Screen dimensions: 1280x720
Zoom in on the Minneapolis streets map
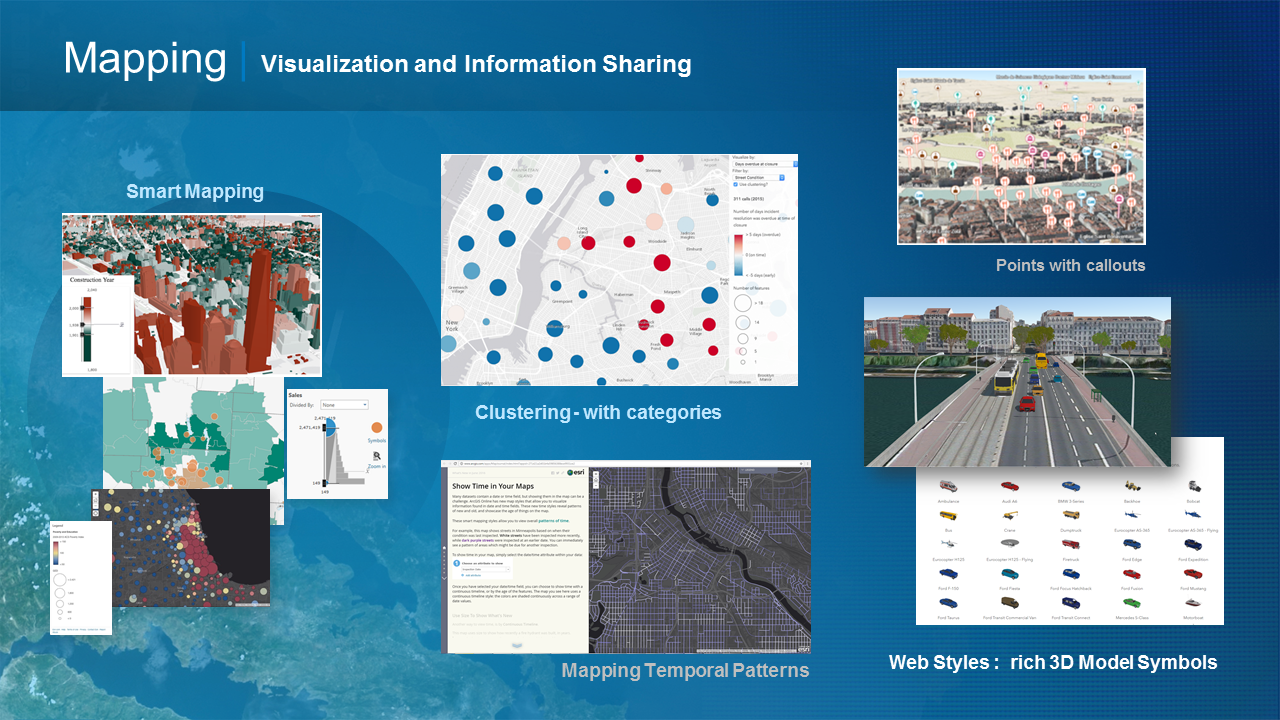point(596,474)
